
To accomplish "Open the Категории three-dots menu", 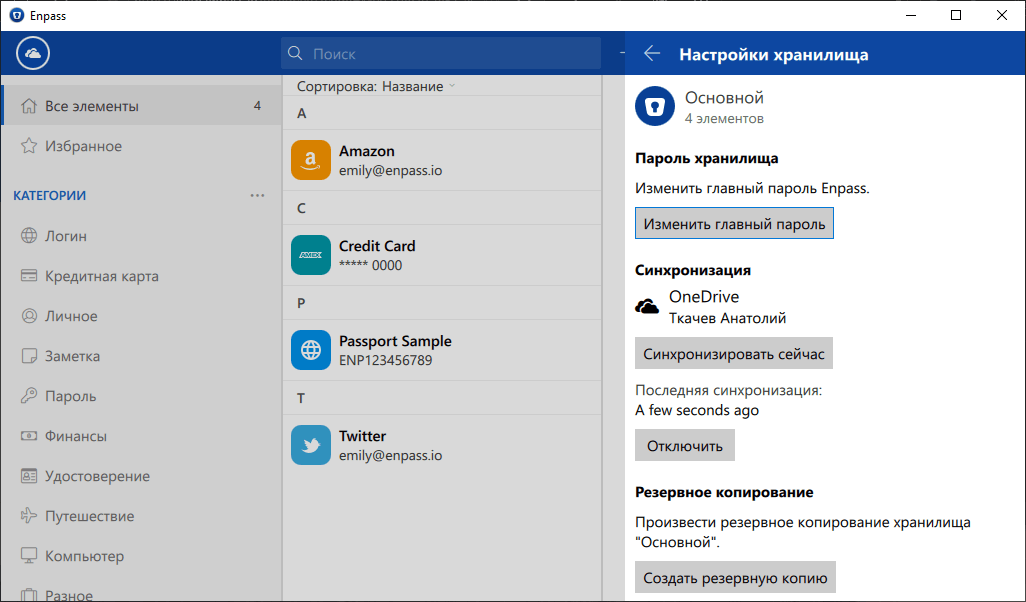I will [257, 195].
